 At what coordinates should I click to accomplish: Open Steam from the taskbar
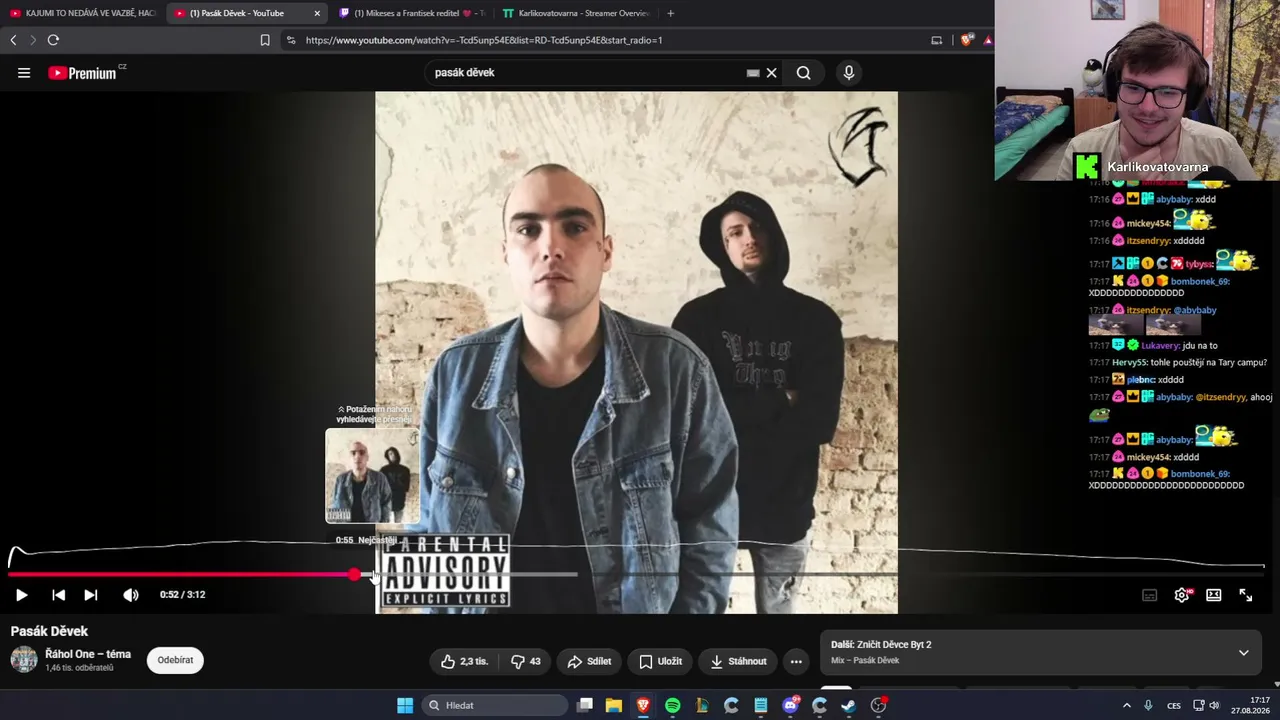click(849, 706)
